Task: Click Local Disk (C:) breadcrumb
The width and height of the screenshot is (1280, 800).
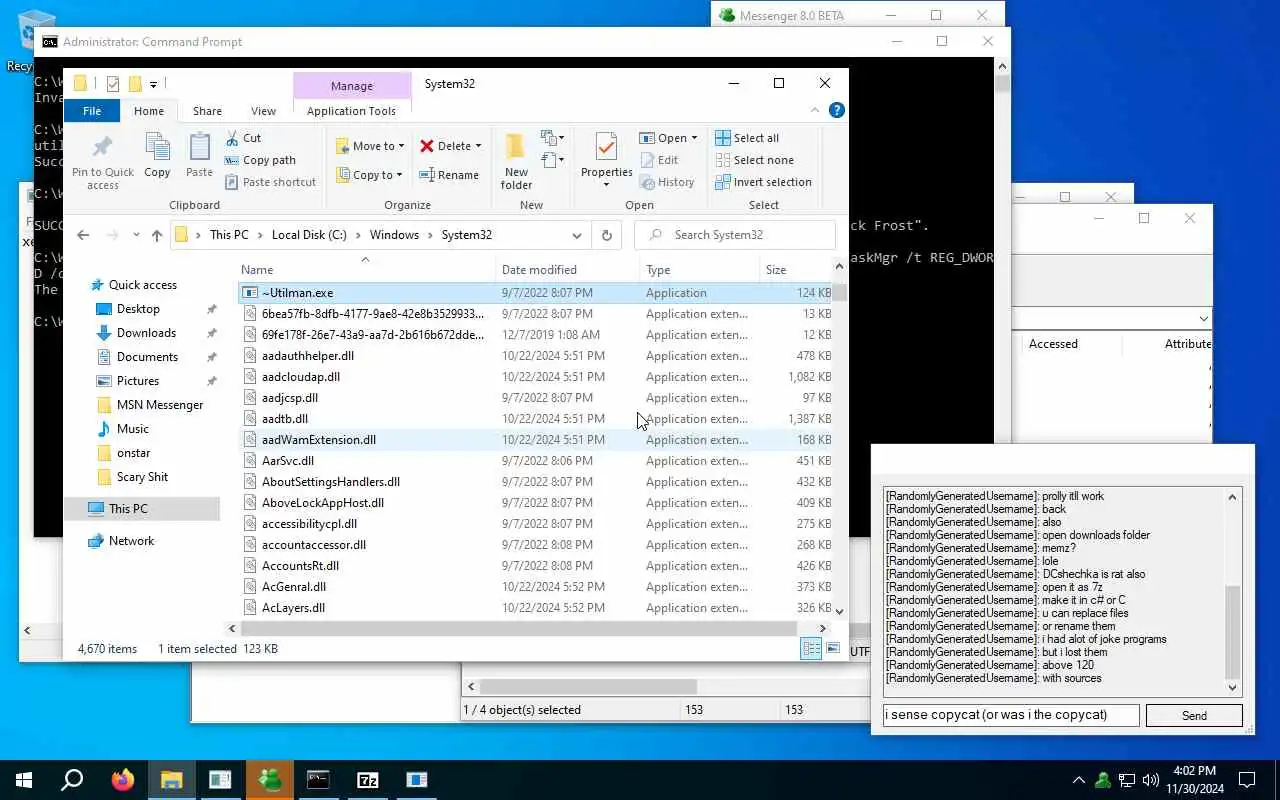Action: pos(309,235)
